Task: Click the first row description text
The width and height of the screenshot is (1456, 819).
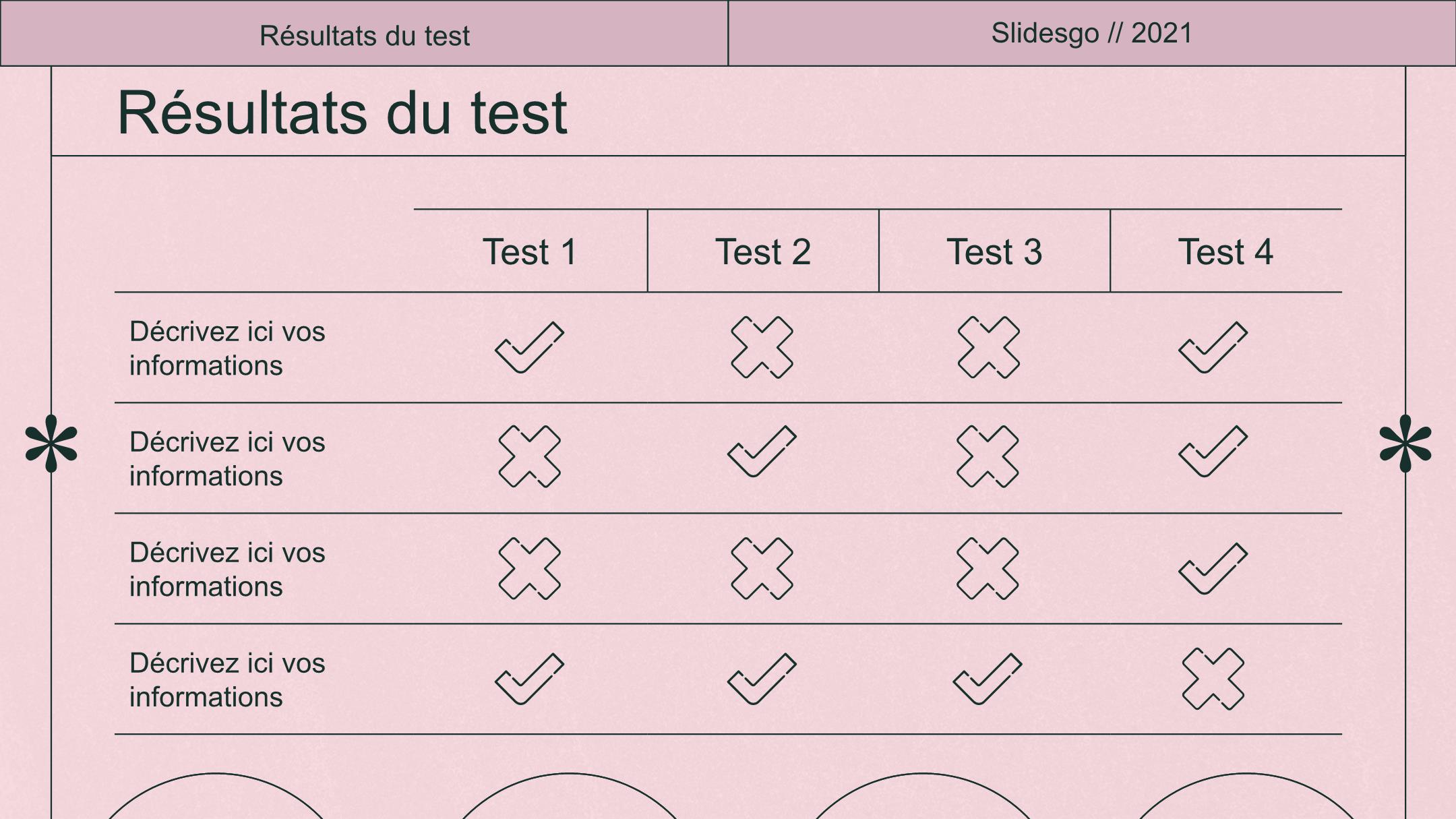Action: [227, 348]
